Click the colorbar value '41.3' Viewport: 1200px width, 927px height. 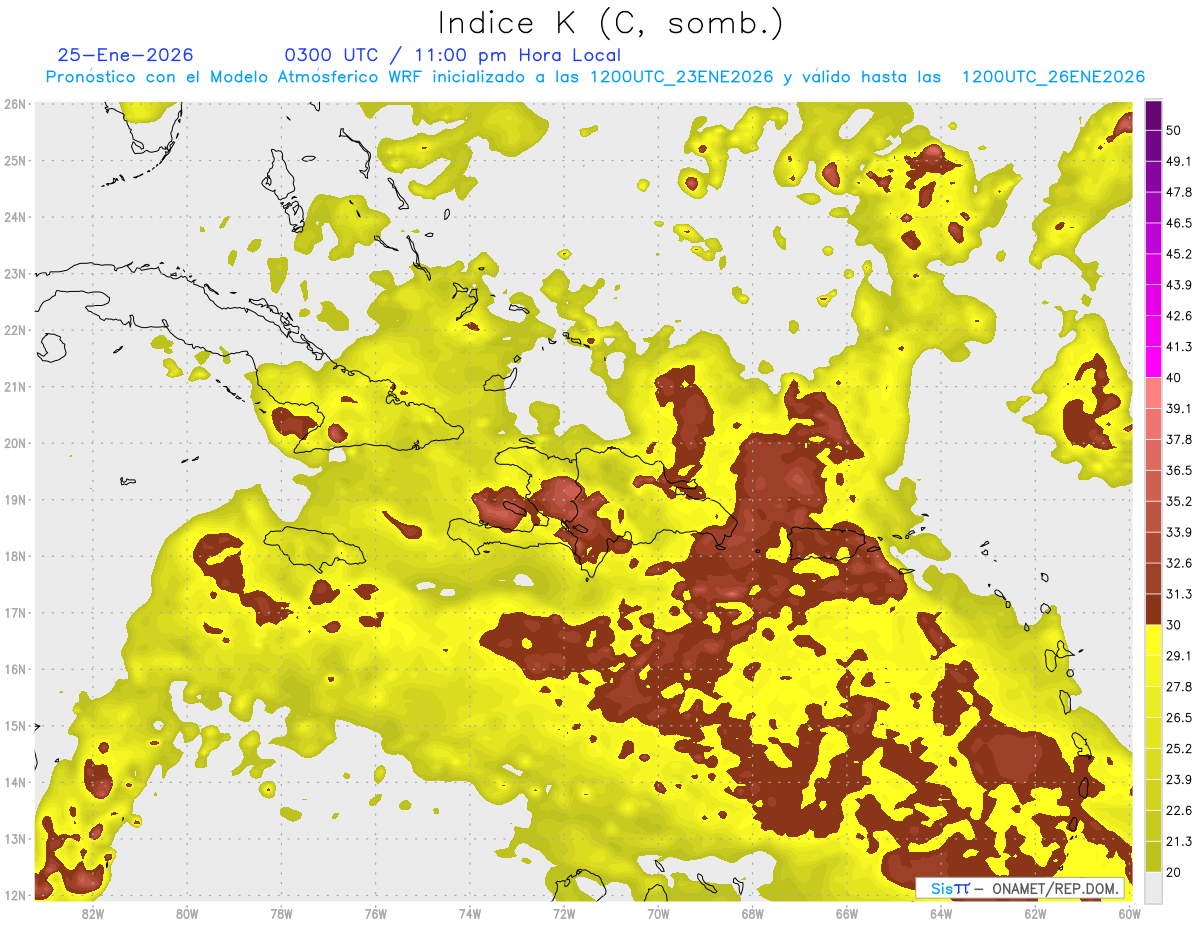[1178, 347]
